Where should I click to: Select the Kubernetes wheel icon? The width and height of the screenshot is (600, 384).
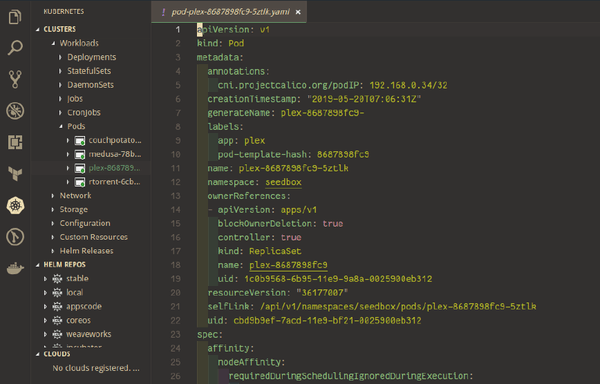coord(15,205)
